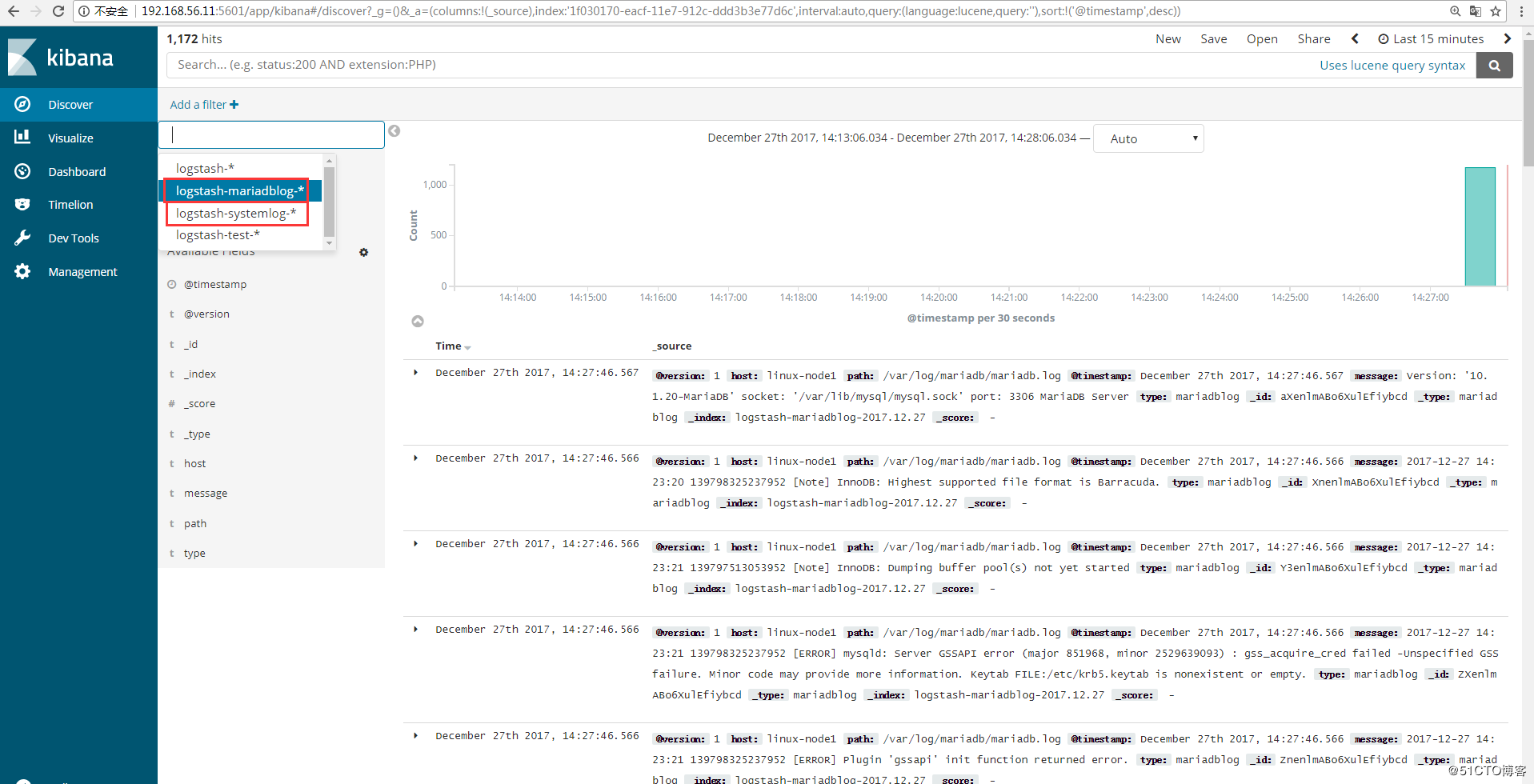Expand the first document row details
This screenshot has height=784, width=1534.
pos(415,372)
